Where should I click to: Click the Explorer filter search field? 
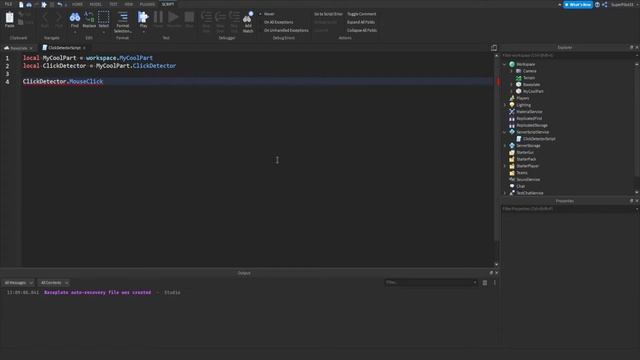pos(569,56)
